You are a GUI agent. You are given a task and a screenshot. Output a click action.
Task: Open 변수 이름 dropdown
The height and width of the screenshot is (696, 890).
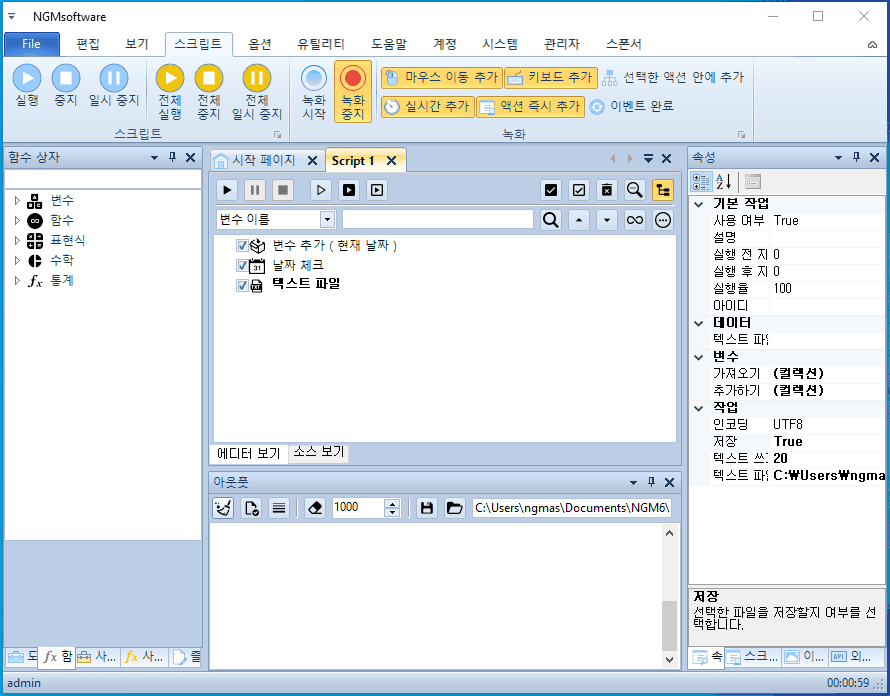(327, 219)
